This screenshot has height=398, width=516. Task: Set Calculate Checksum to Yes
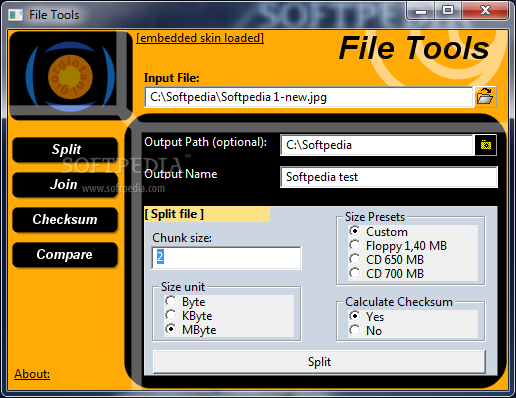366,316
